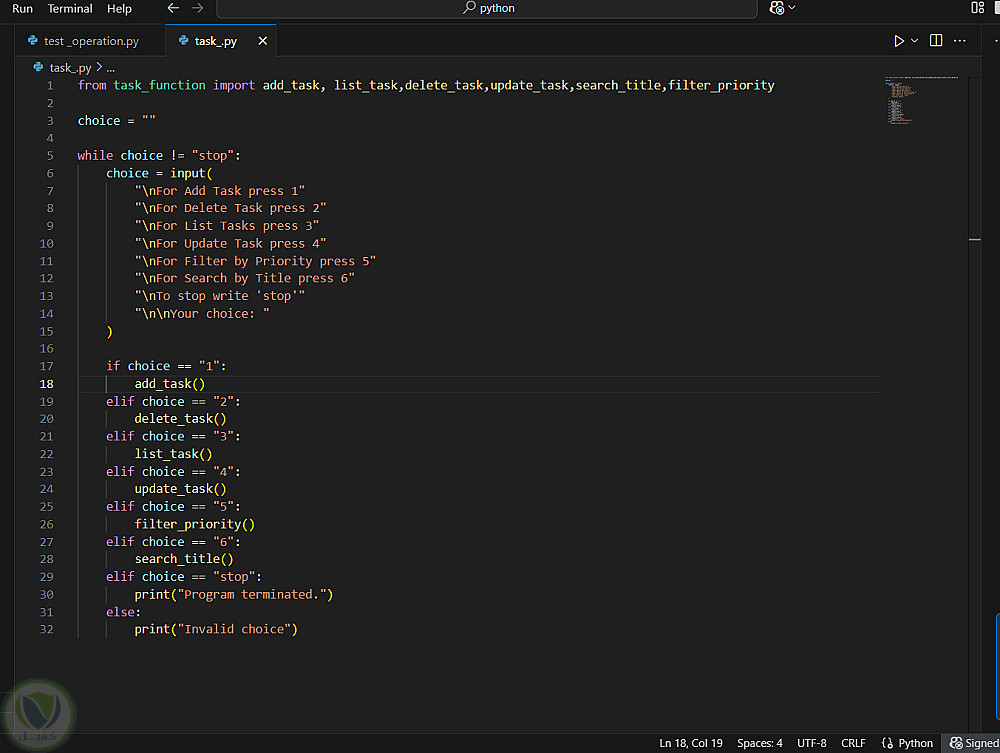Click the python search box in title bar
This screenshot has width=1000, height=753.
click(487, 8)
